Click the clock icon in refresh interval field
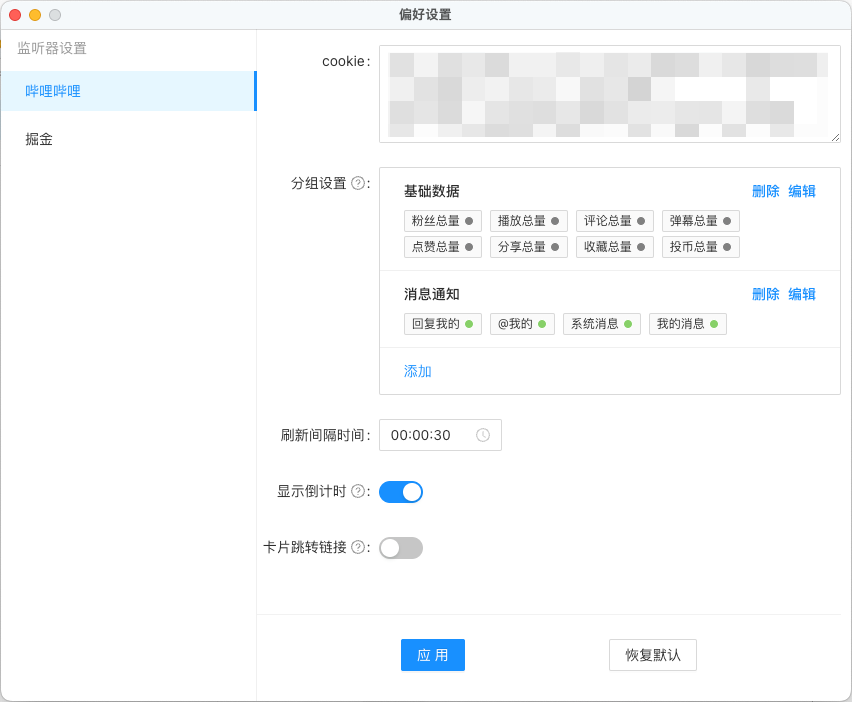 click(483, 435)
